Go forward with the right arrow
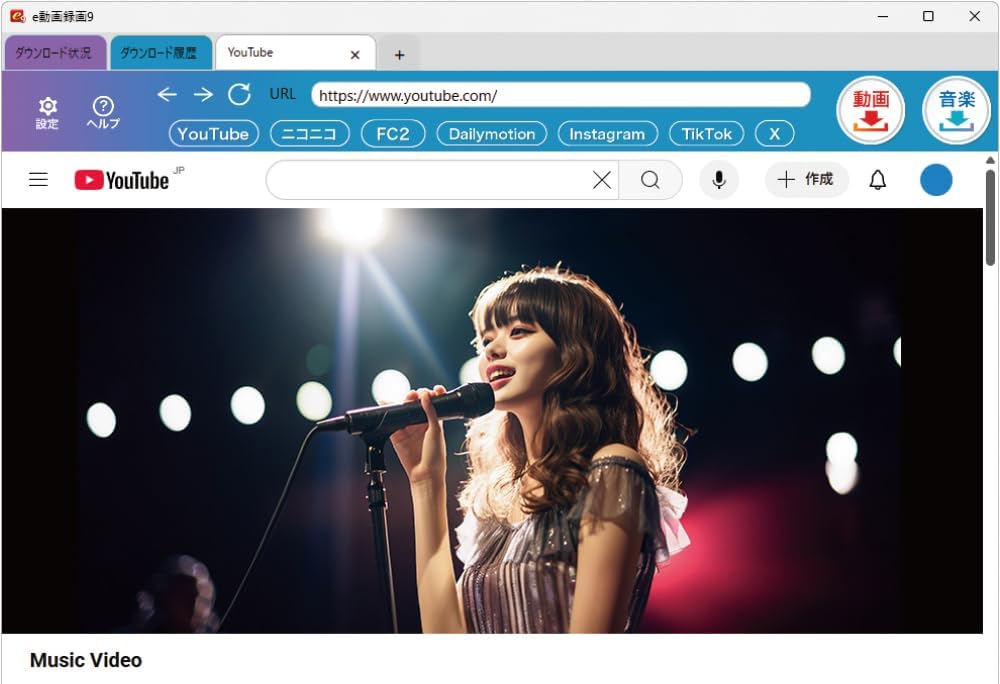The image size is (1000, 684). 203,94
